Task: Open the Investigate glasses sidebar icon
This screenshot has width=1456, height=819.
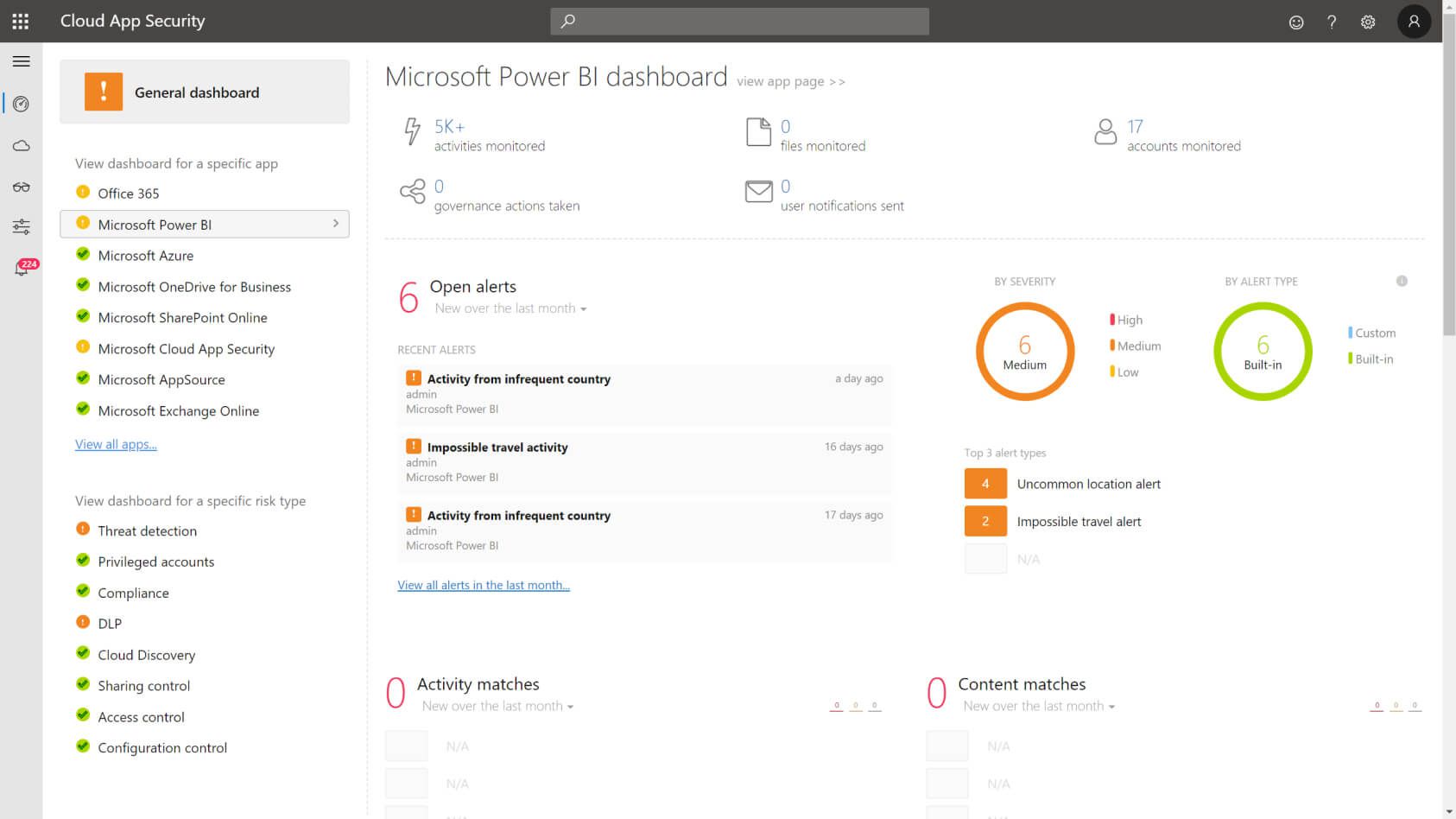Action: [x=22, y=187]
